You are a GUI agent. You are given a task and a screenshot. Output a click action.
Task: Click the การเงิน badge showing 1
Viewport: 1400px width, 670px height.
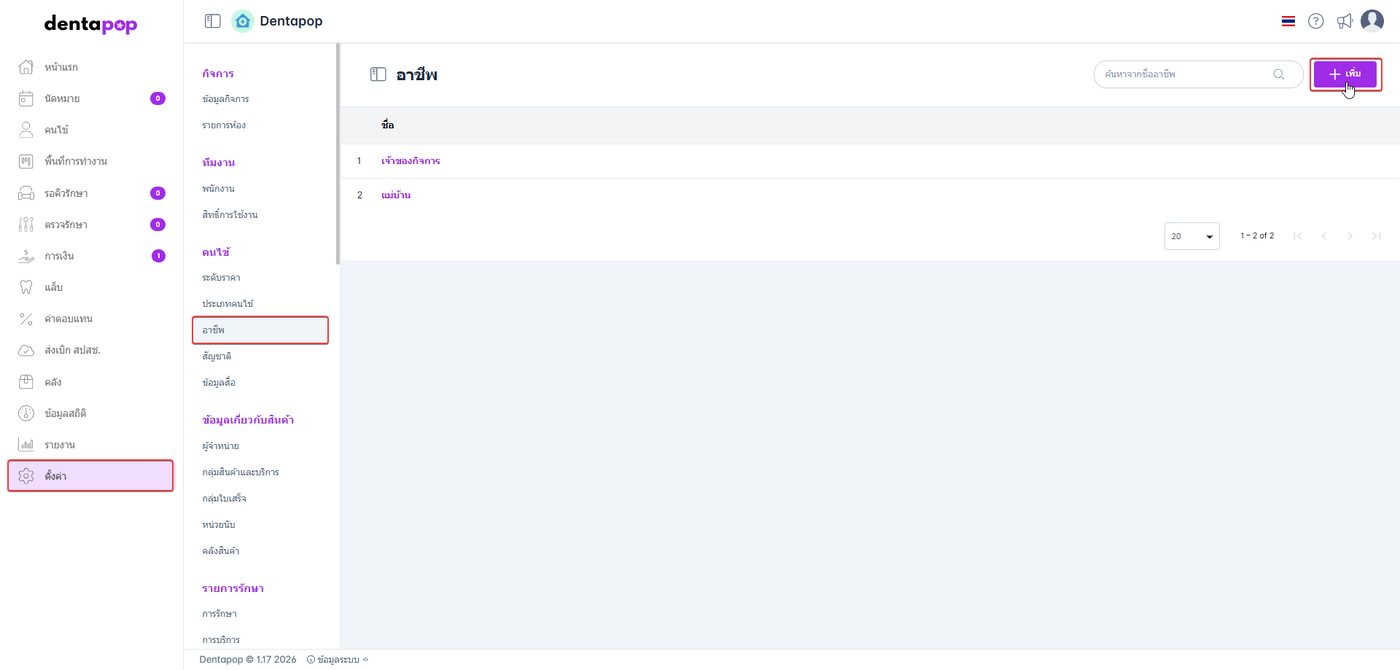click(x=158, y=256)
